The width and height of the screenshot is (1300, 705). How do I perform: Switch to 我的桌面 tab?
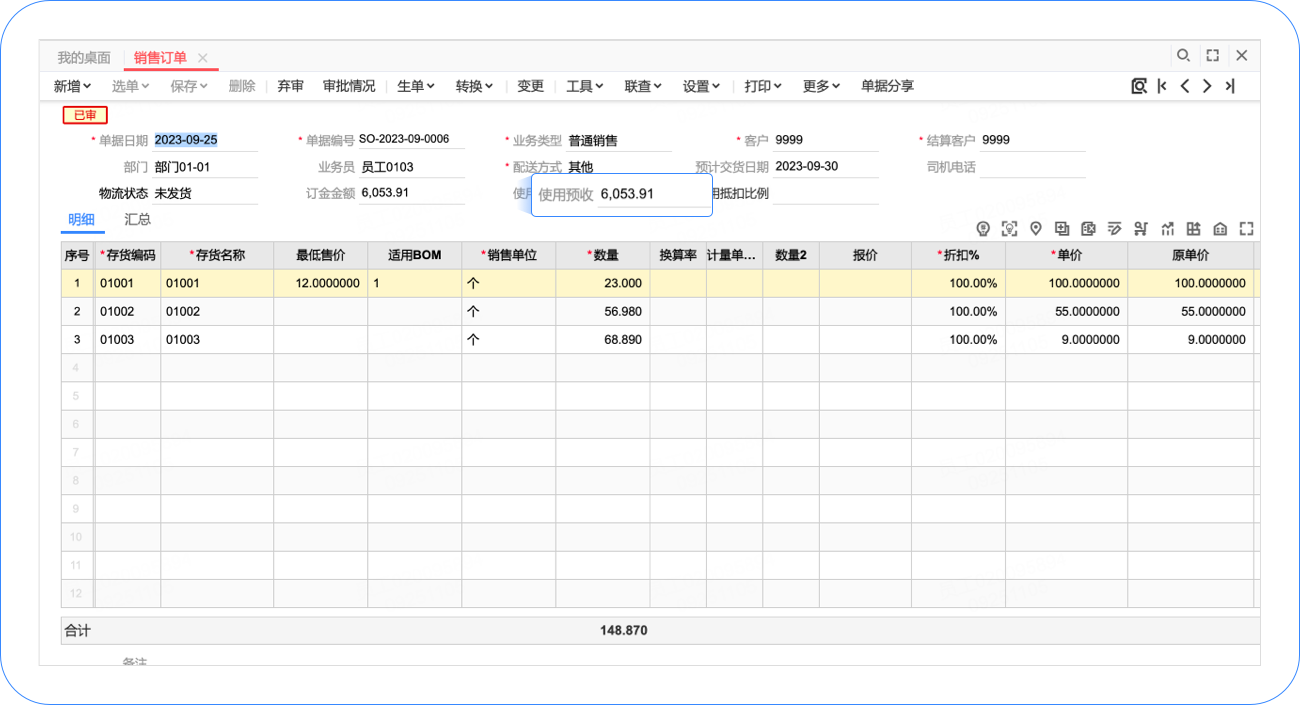(x=84, y=58)
